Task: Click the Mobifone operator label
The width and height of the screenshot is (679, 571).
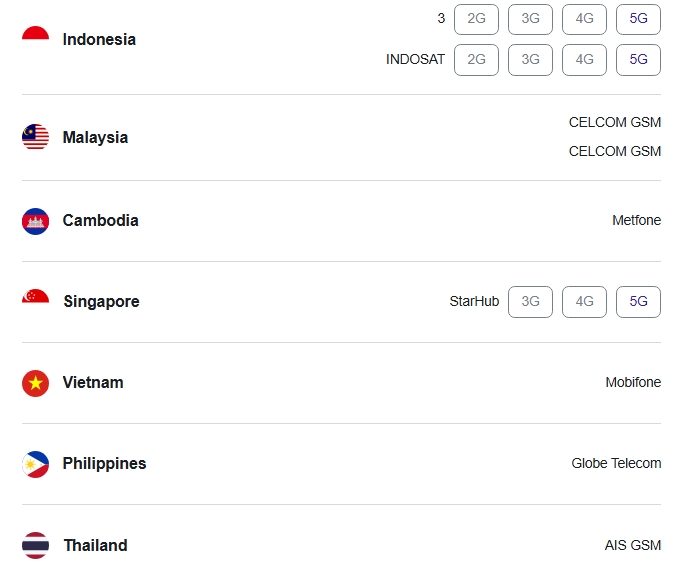Action: click(633, 382)
